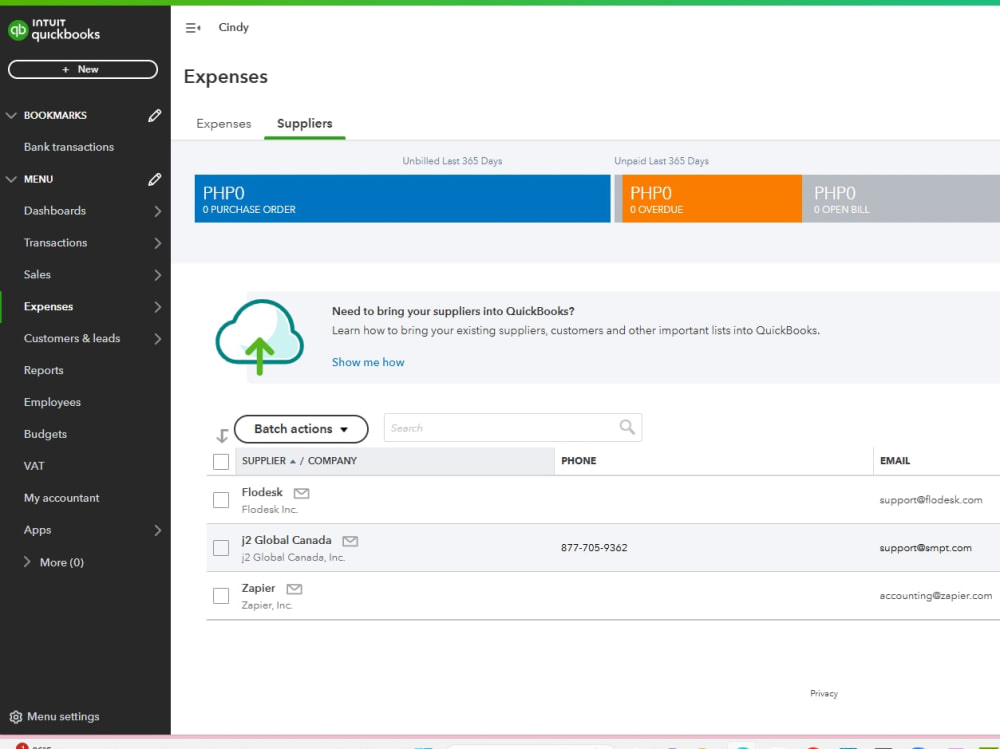1000x749 pixels.
Task: Click the cloud upload illustration
Action: click(x=260, y=337)
